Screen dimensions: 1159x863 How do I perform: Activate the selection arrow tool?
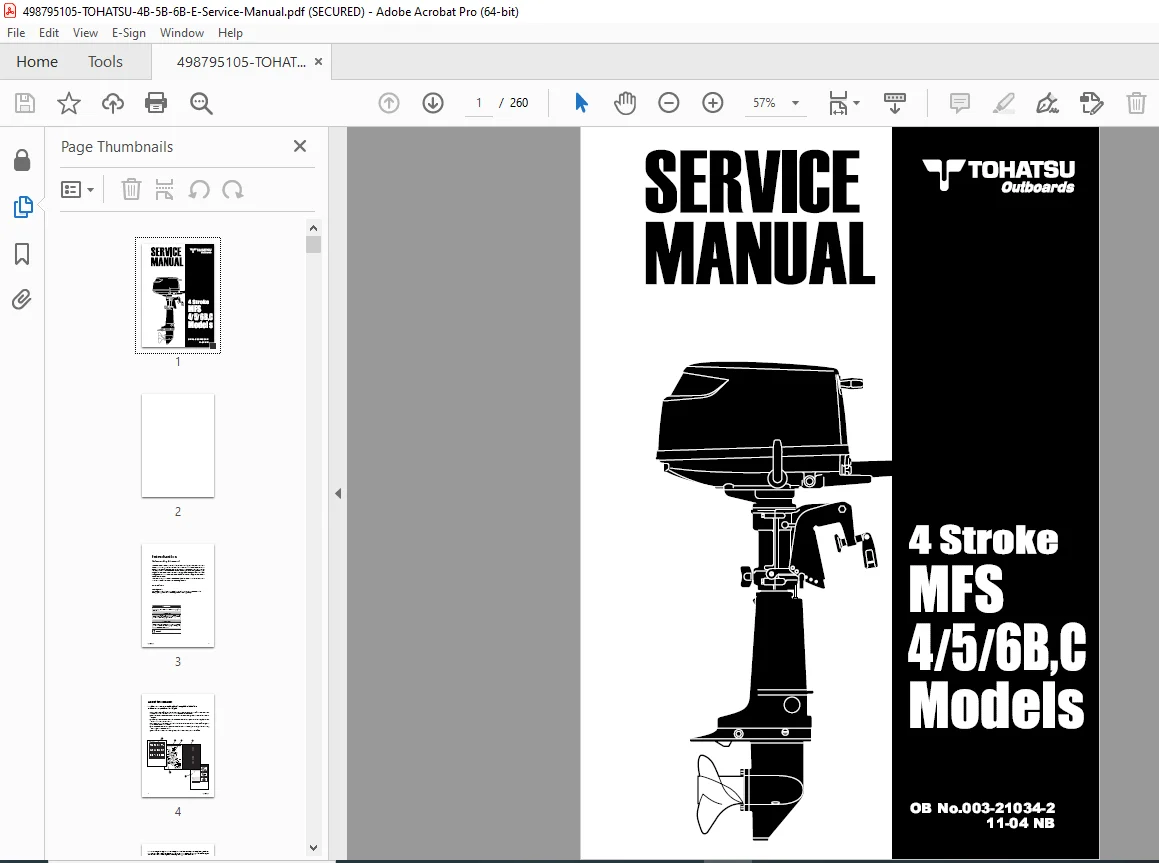point(581,103)
